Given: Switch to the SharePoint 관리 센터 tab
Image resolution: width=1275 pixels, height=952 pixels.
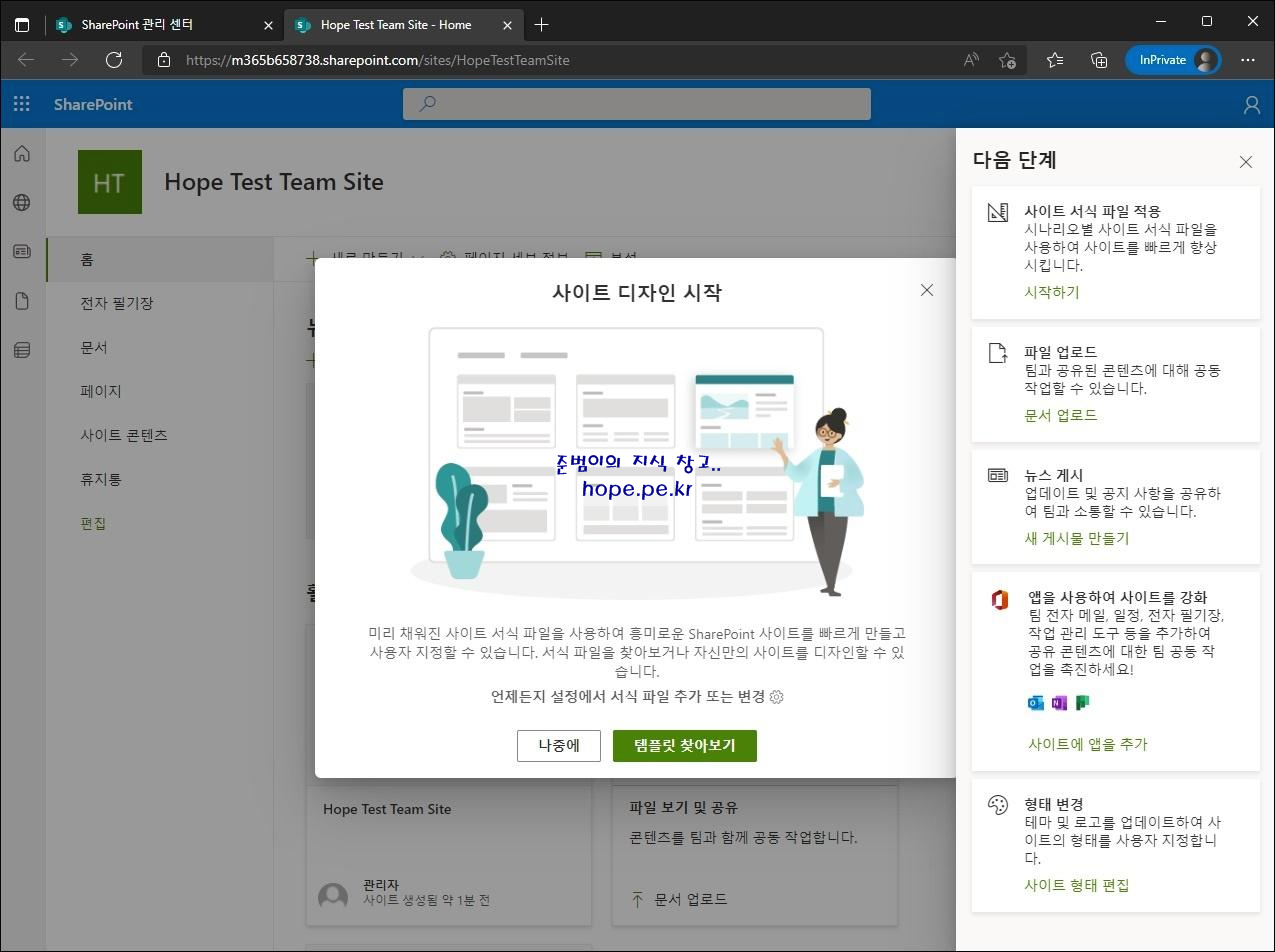Looking at the screenshot, I should 165,24.
